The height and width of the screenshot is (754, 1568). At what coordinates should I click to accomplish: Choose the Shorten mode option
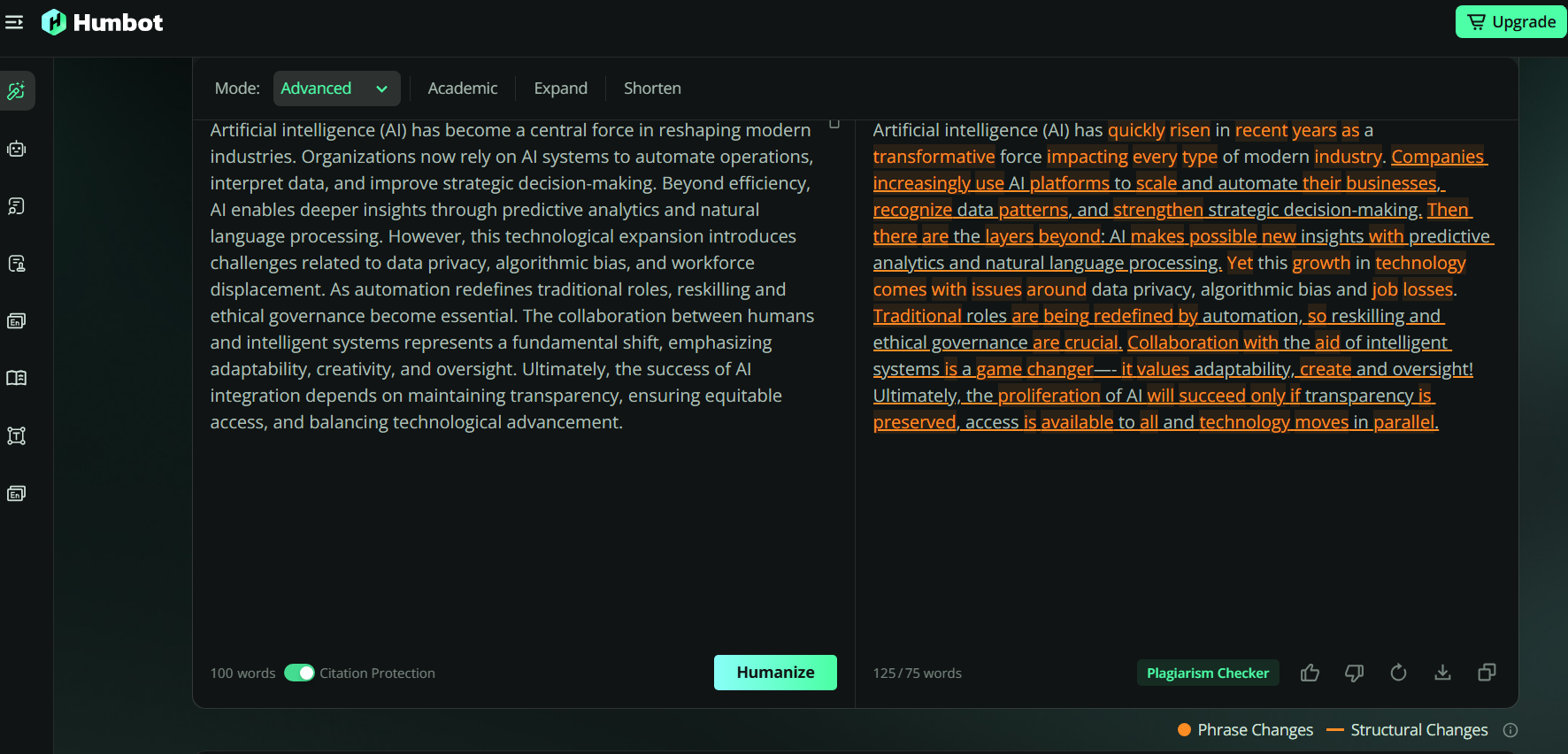(x=652, y=88)
